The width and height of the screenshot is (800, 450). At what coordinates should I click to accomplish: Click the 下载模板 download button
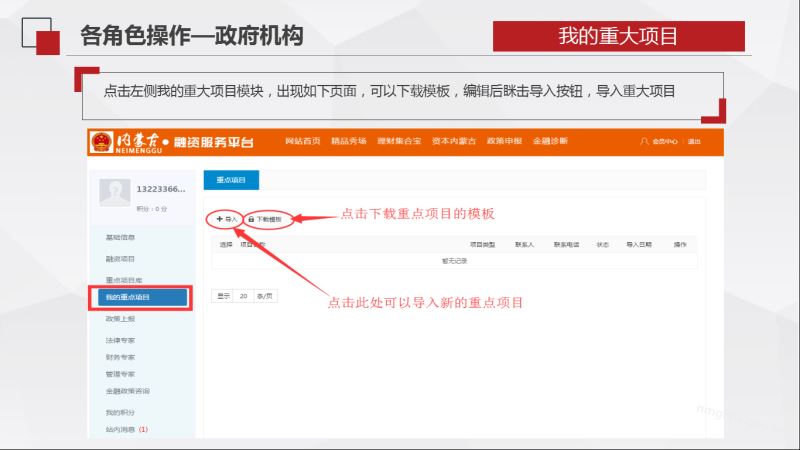coord(266,218)
